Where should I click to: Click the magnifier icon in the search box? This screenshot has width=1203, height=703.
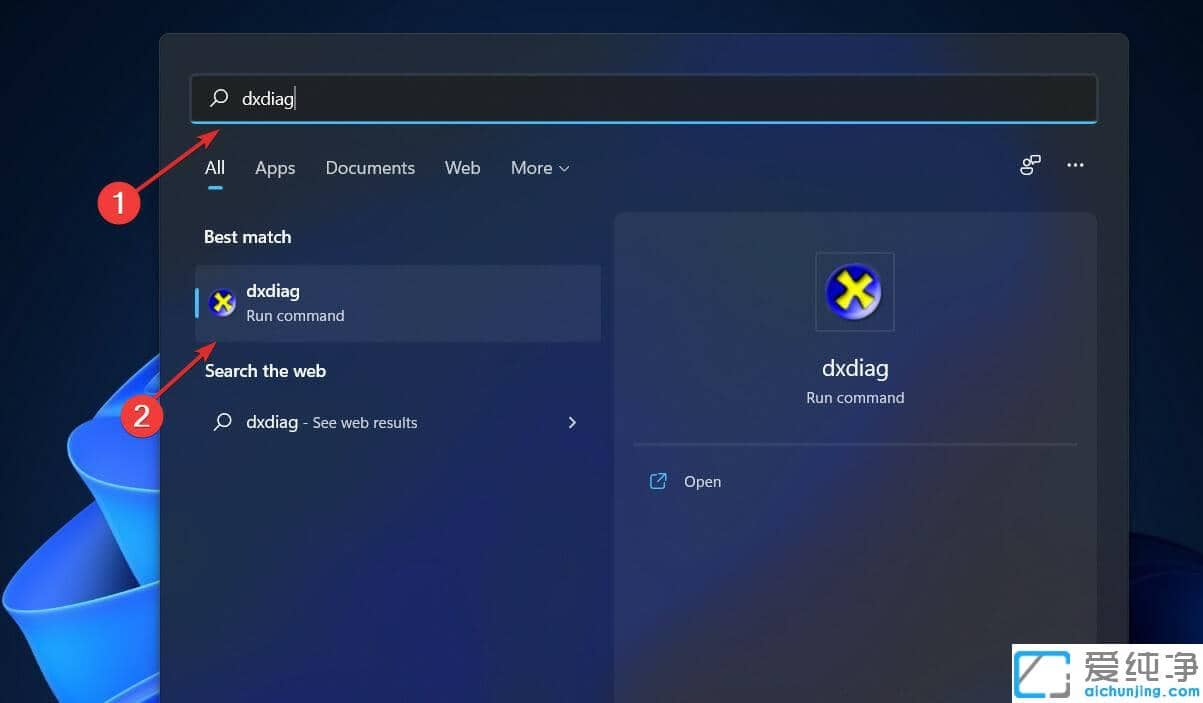pyautogui.click(x=219, y=98)
